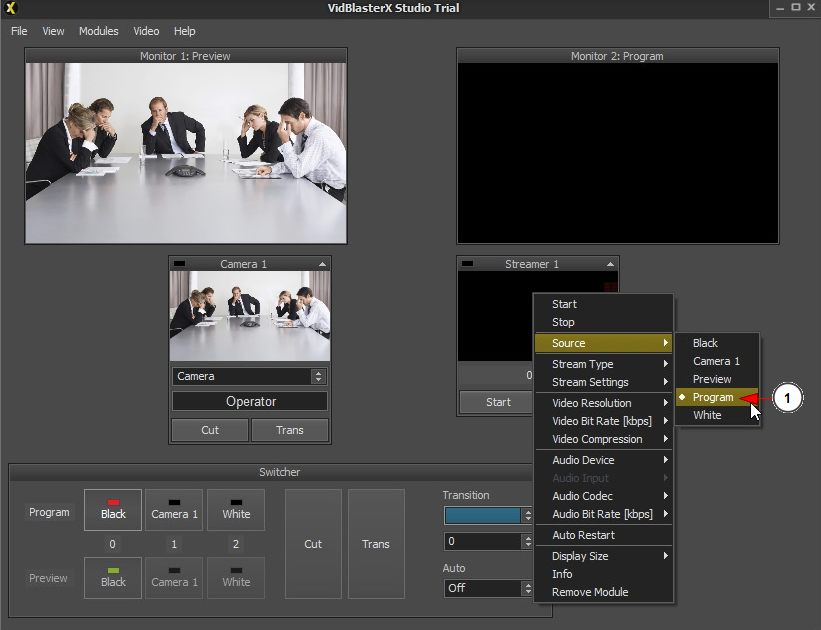Switch Program row to Camera 1
821x630 pixels.
tap(174, 510)
